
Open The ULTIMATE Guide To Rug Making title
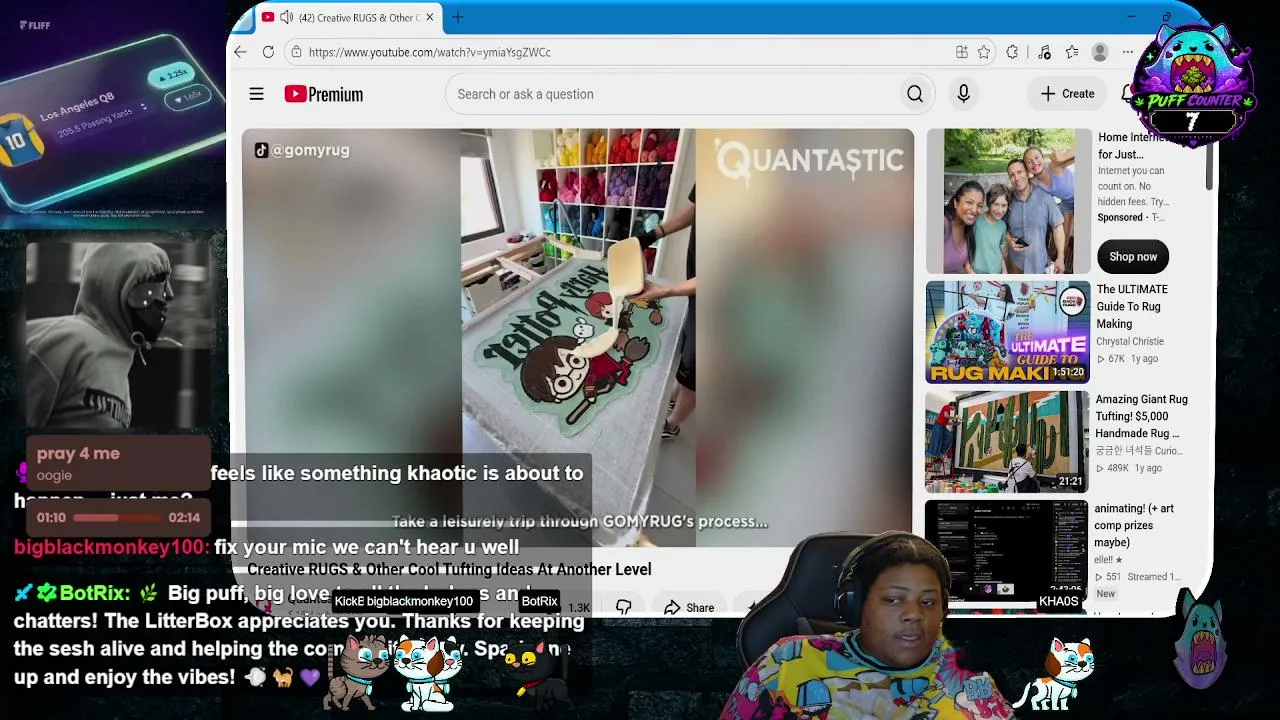pos(1132,307)
